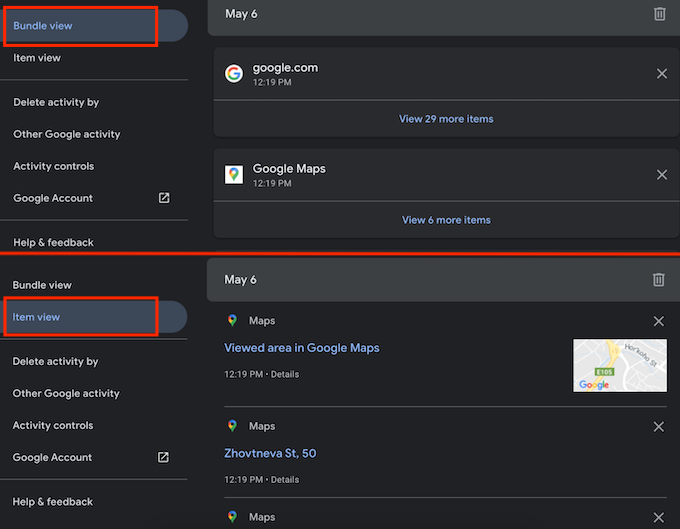Click View 29 more items
The image size is (680, 529).
(x=446, y=119)
